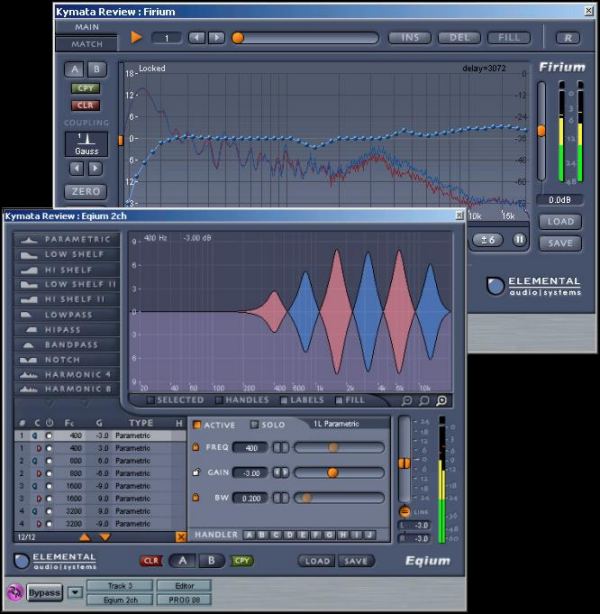Screen dimensions: 600x614
Task: Open the ±6 range selector in Firium
Action: pos(487,239)
